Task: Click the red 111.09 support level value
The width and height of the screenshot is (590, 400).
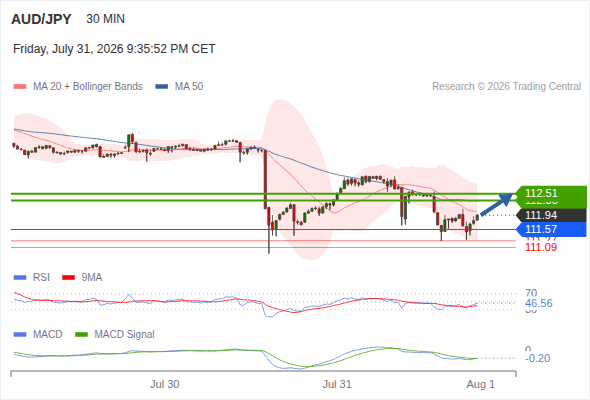Action: 541,247
